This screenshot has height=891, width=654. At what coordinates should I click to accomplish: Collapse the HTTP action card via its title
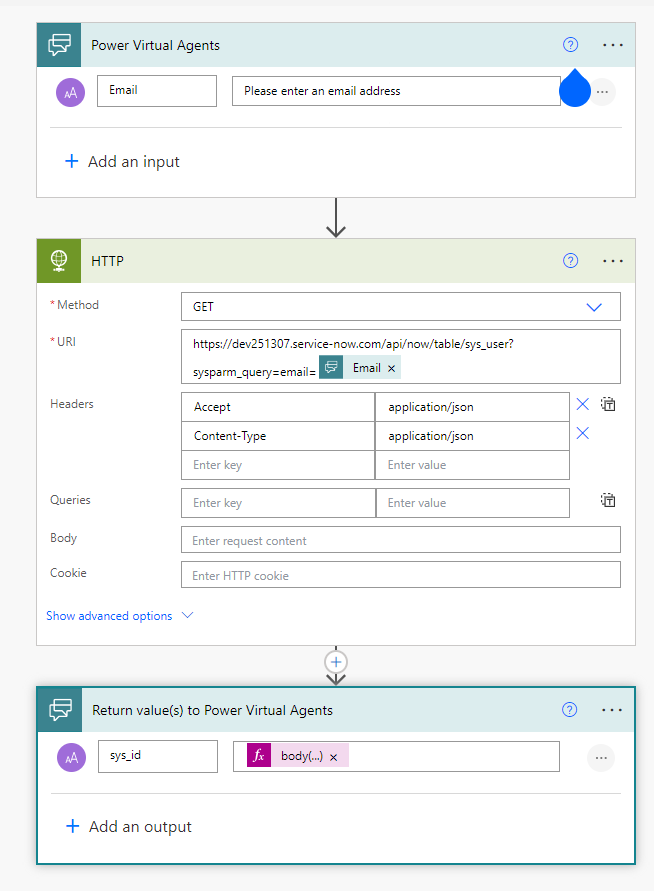[107, 261]
